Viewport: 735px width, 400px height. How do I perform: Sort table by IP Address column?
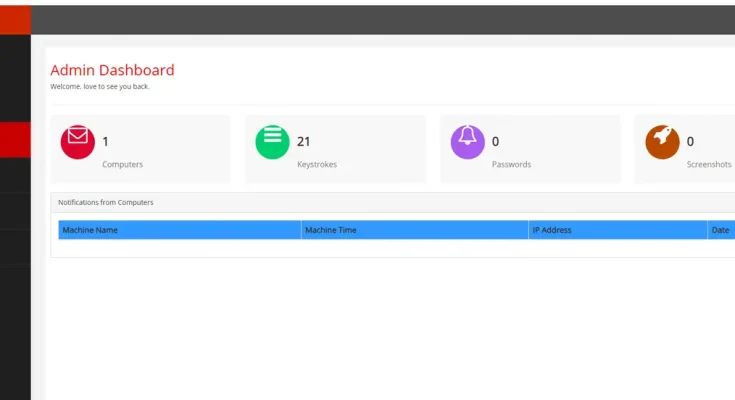[551, 230]
